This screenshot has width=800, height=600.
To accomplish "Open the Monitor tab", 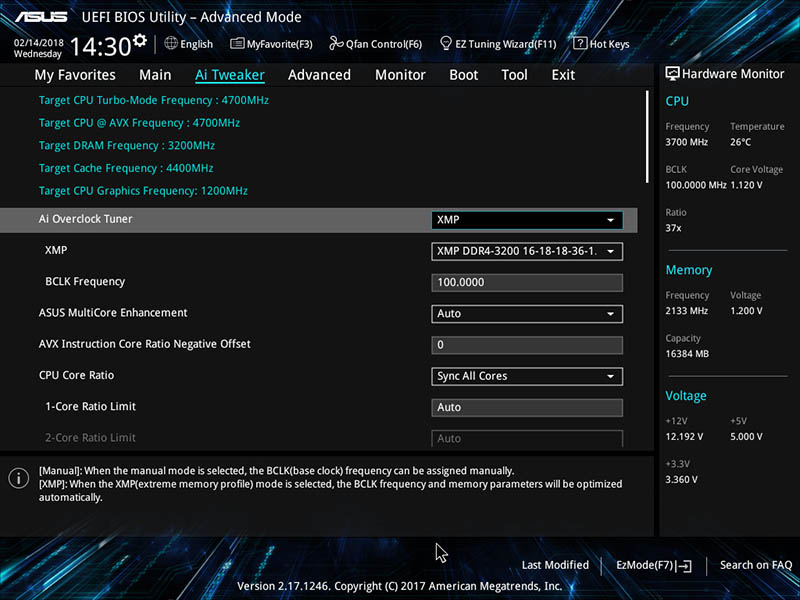I will click(400, 75).
